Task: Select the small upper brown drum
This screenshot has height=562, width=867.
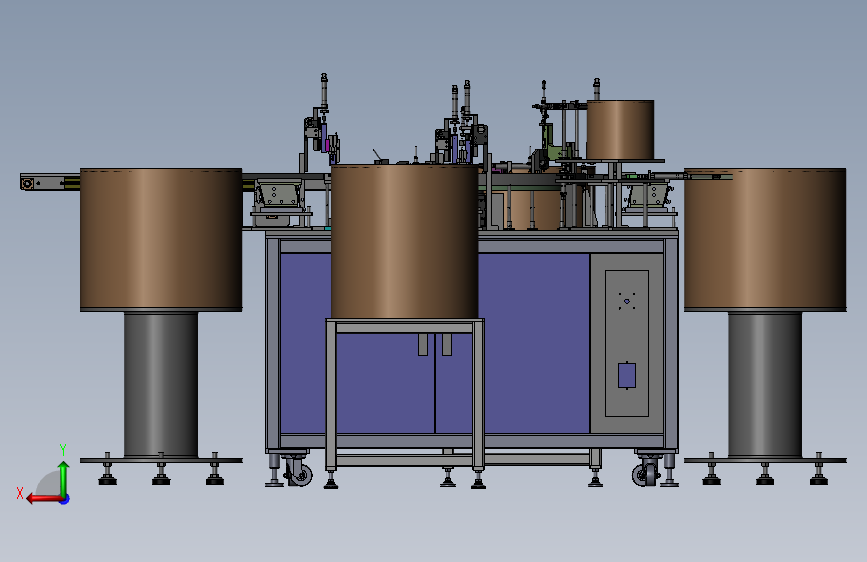Action: point(620,130)
